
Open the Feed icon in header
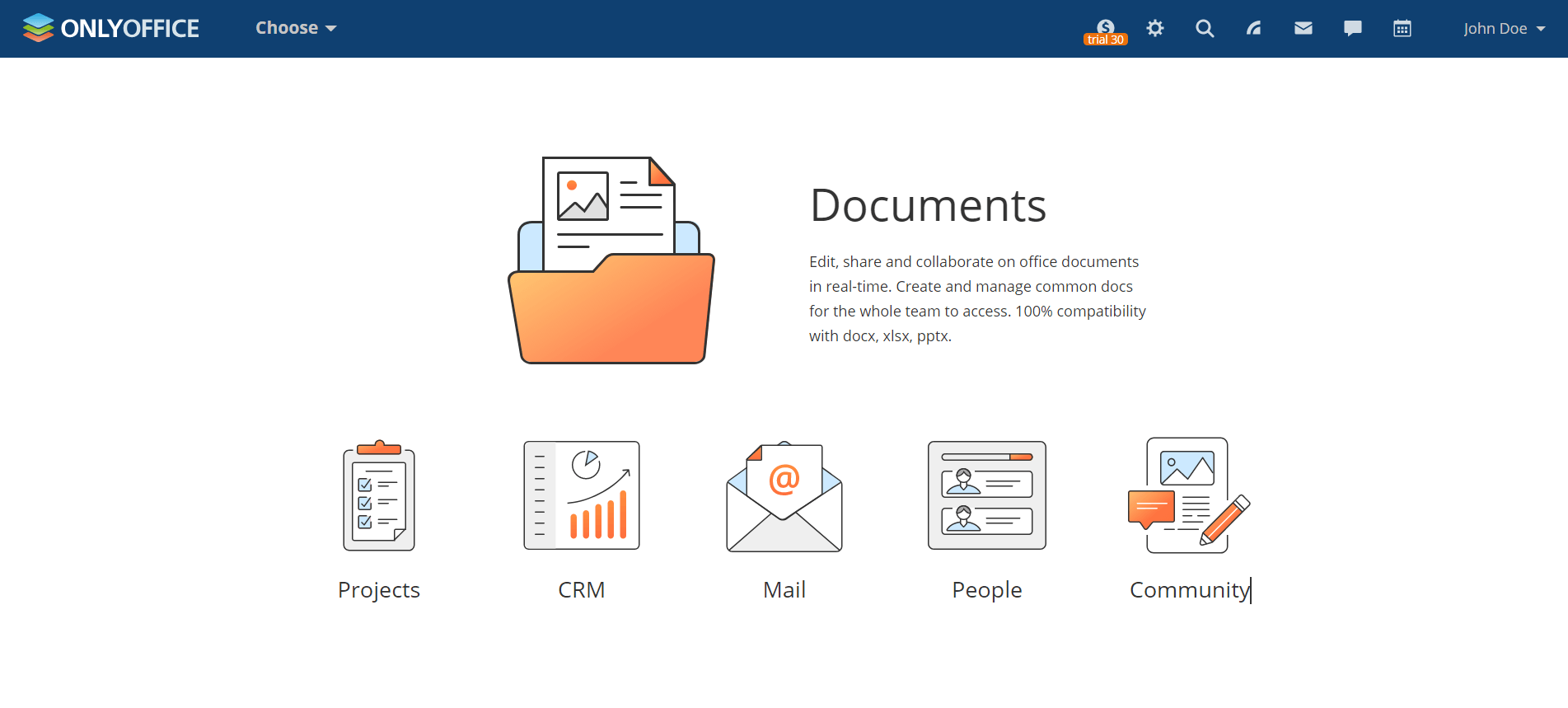1254,28
